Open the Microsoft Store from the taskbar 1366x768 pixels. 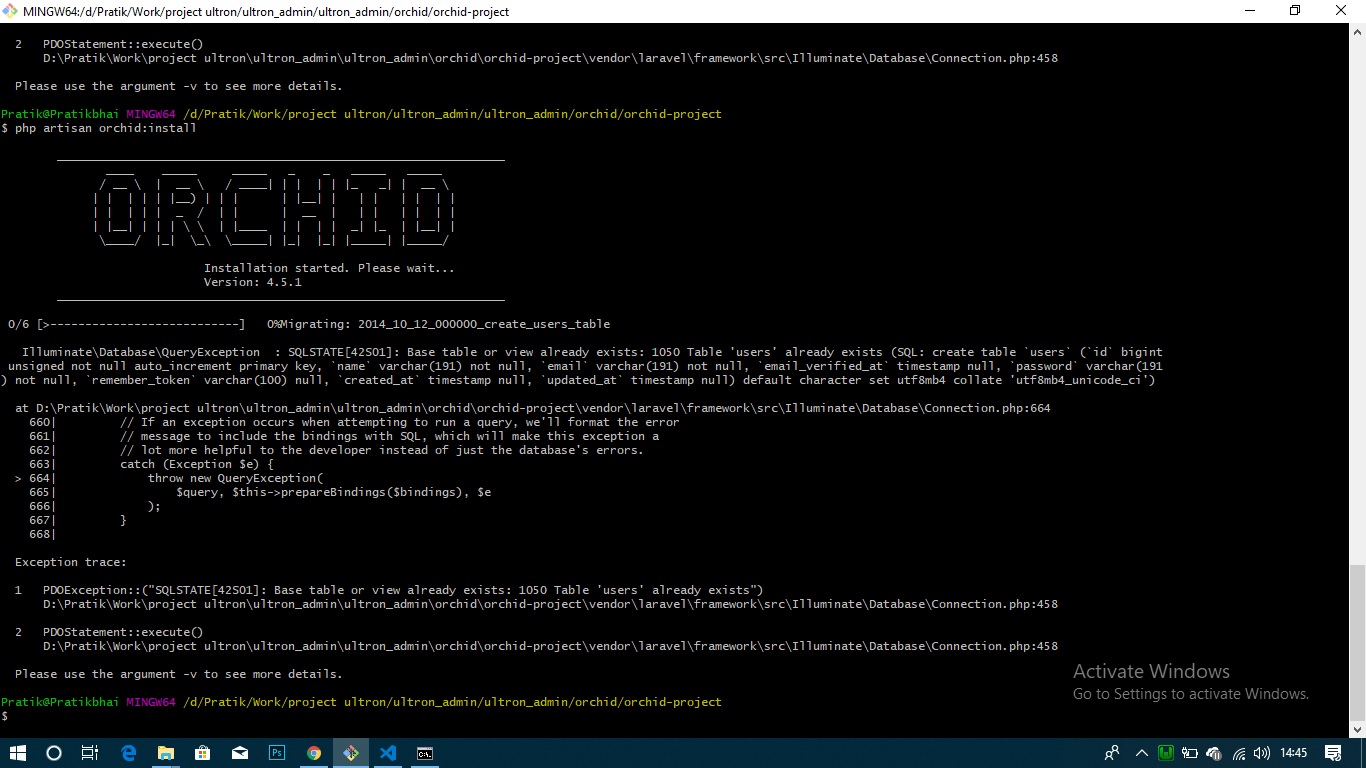pyautogui.click(x=202, y=753)
